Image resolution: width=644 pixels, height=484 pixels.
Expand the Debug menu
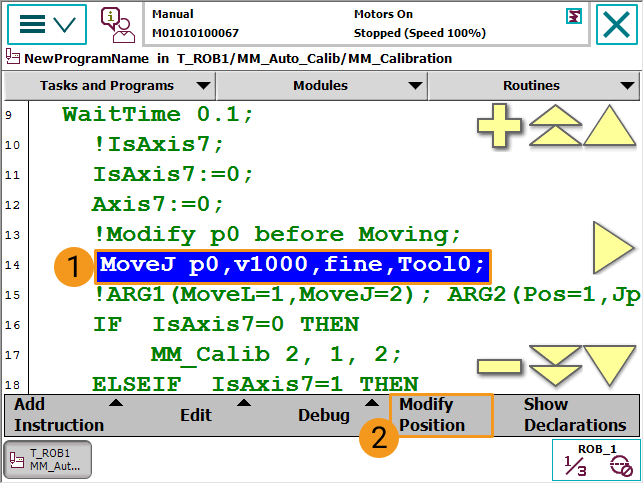pyautogui.click(x=324, y=415)
